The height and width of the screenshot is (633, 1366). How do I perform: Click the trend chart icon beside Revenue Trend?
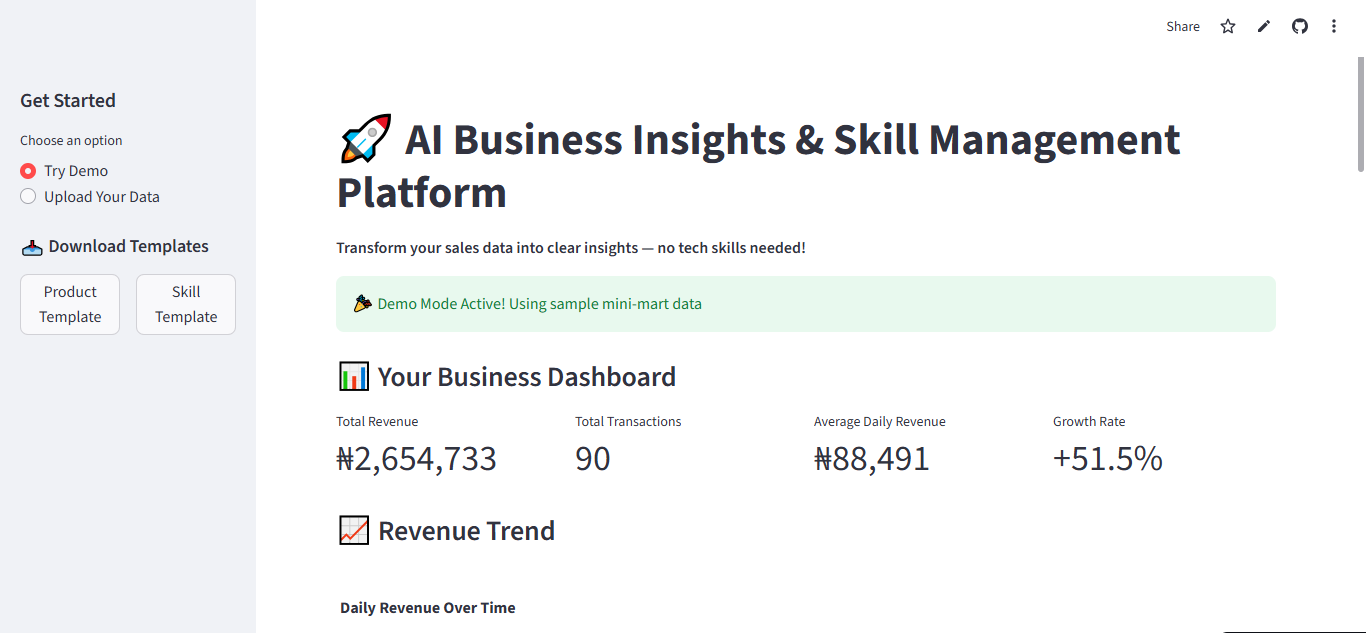click(x=353, y=531)
